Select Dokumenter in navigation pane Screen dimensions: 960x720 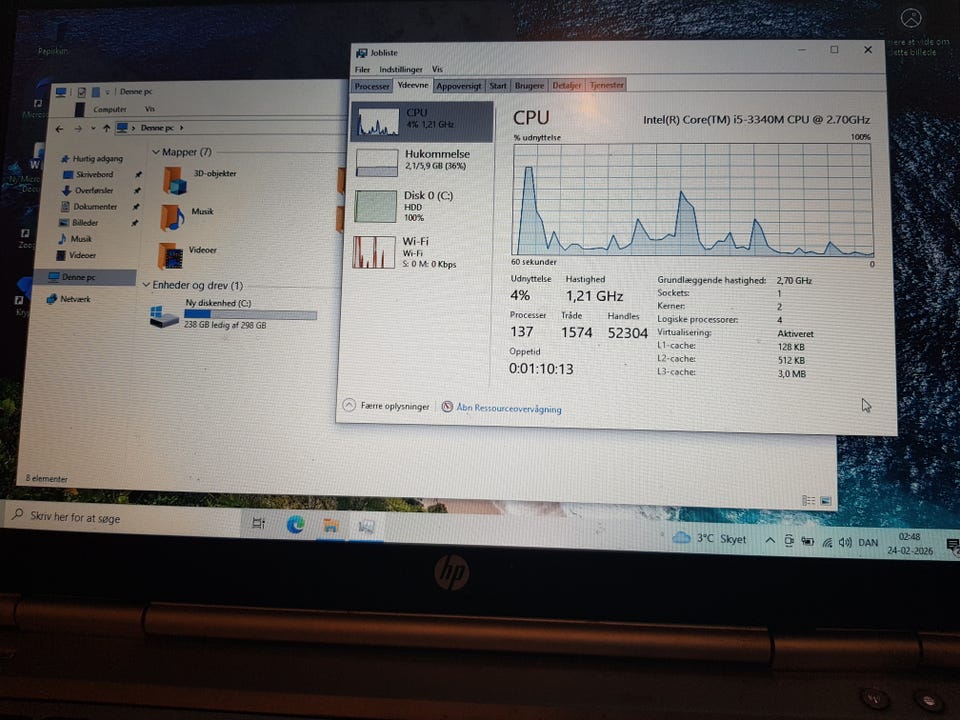(x=89, y=206)
